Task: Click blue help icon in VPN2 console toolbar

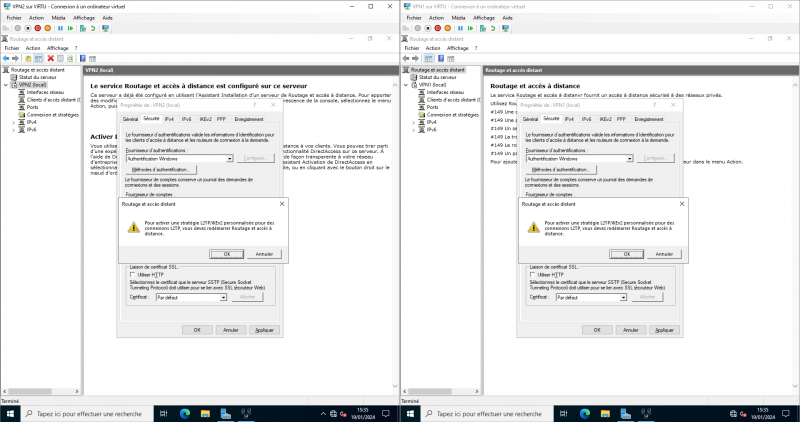Action: 83,58
